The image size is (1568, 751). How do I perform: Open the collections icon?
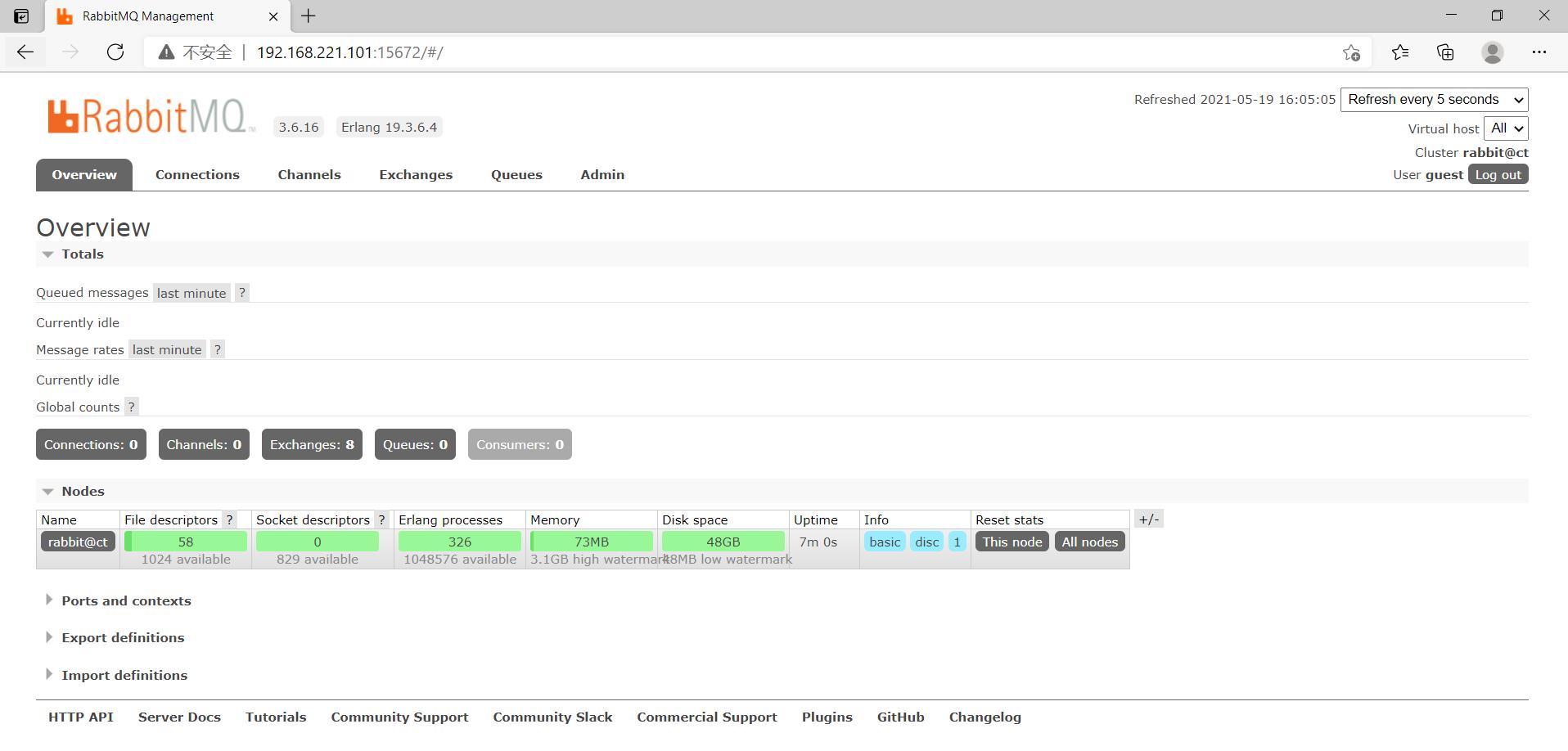coord(1445,52)
